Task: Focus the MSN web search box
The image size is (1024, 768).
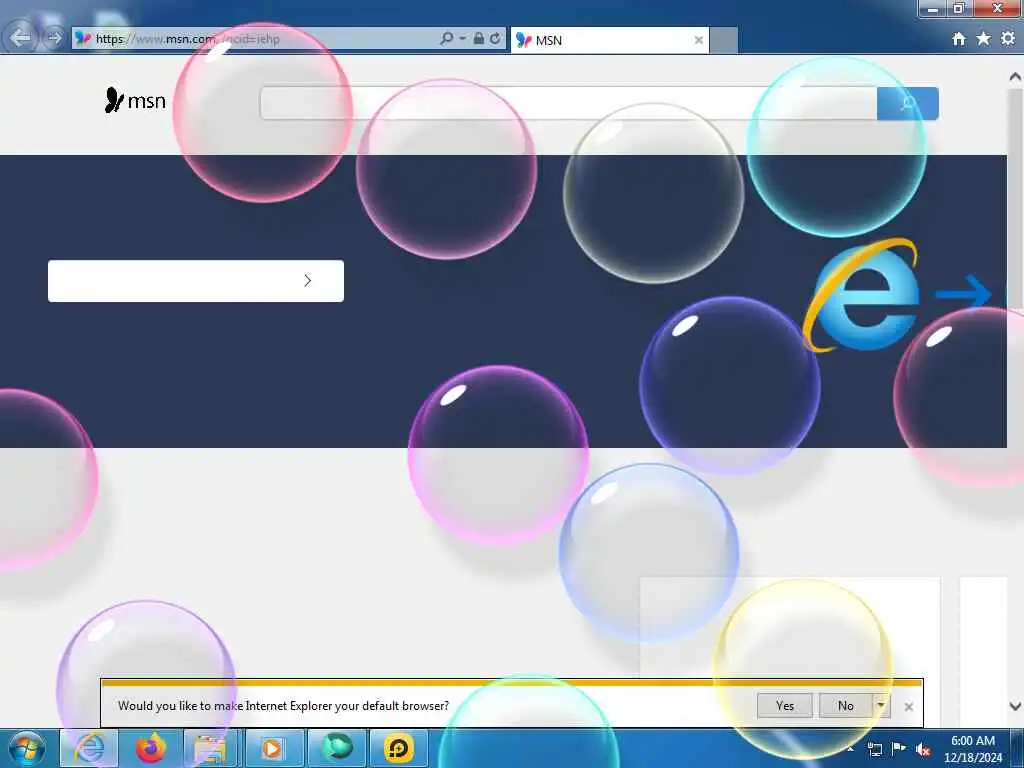Action: (x=568, y=103)
